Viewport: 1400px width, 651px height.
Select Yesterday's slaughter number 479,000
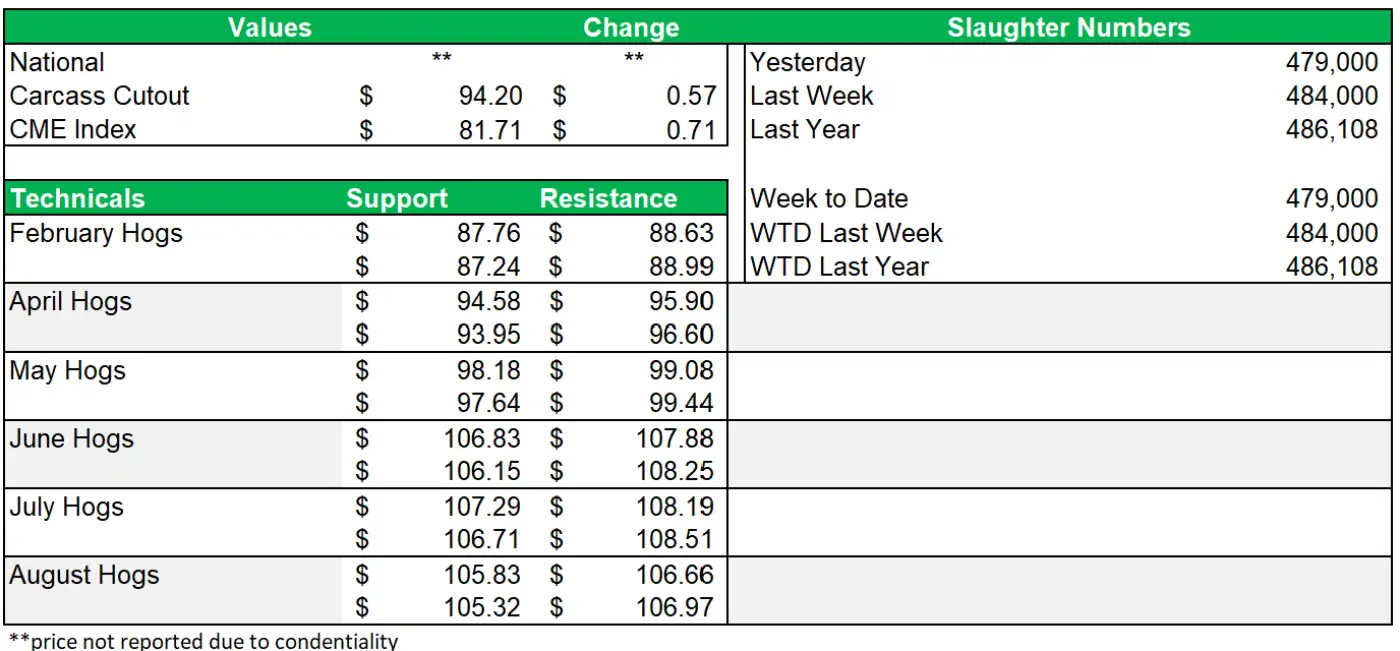point(1331,62)
